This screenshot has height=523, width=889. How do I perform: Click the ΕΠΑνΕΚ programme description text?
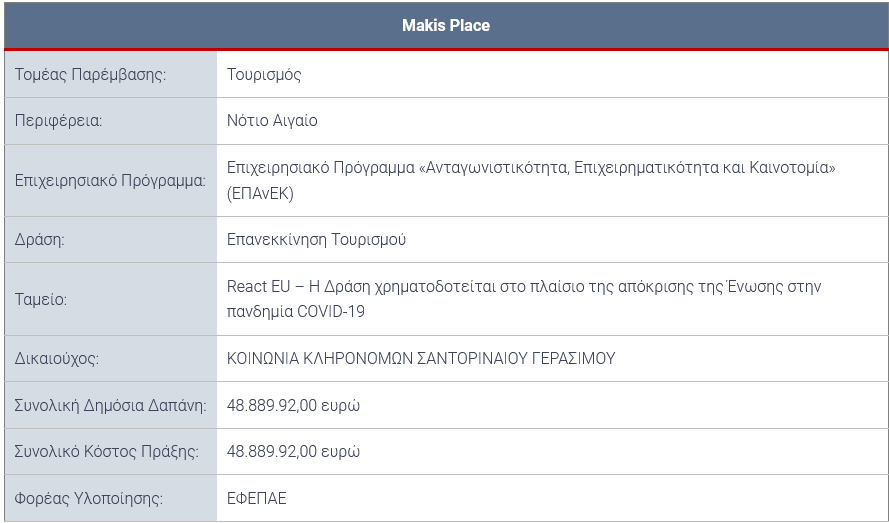point(531,180)
